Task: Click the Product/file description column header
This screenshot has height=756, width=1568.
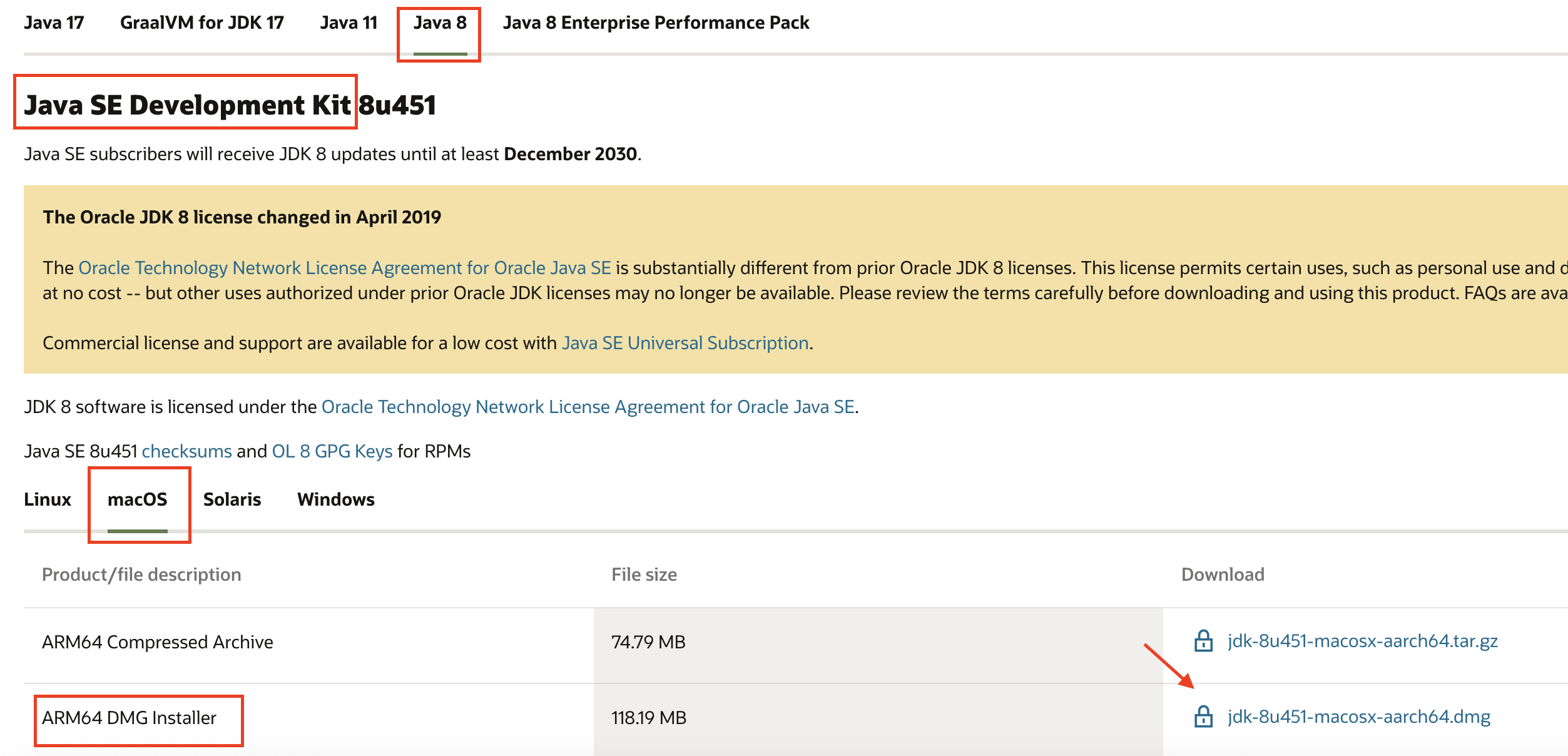Action: tap(141, 575)
